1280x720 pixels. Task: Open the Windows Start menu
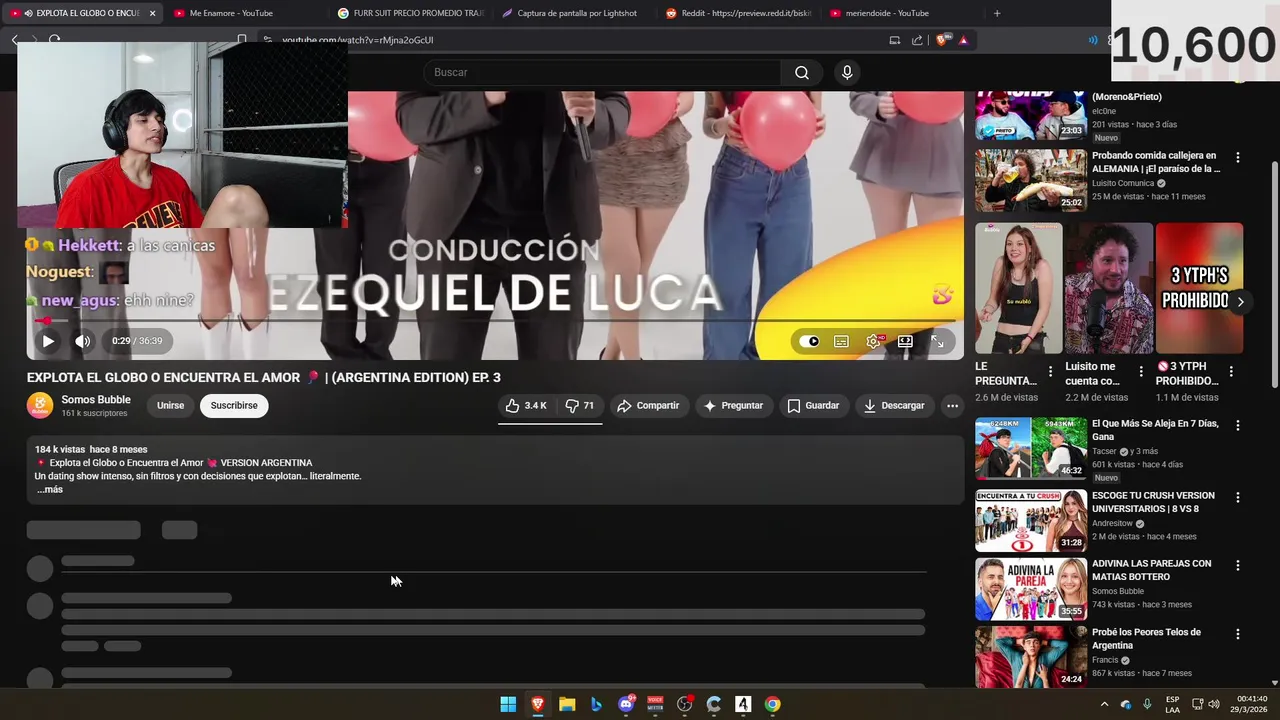click(x=508, y=704)
